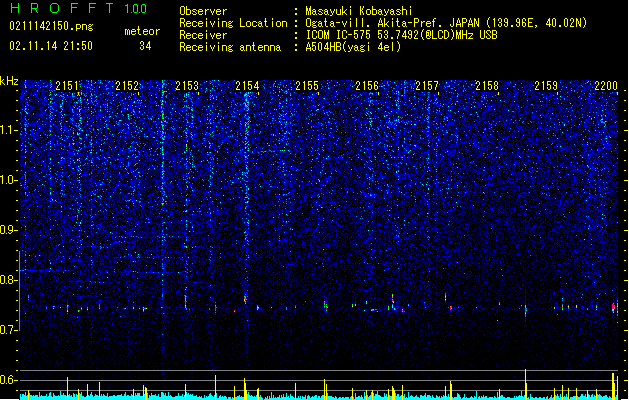The image size is (629, 400).
Task: Click time marker 2158
Action: pos(487,86)
